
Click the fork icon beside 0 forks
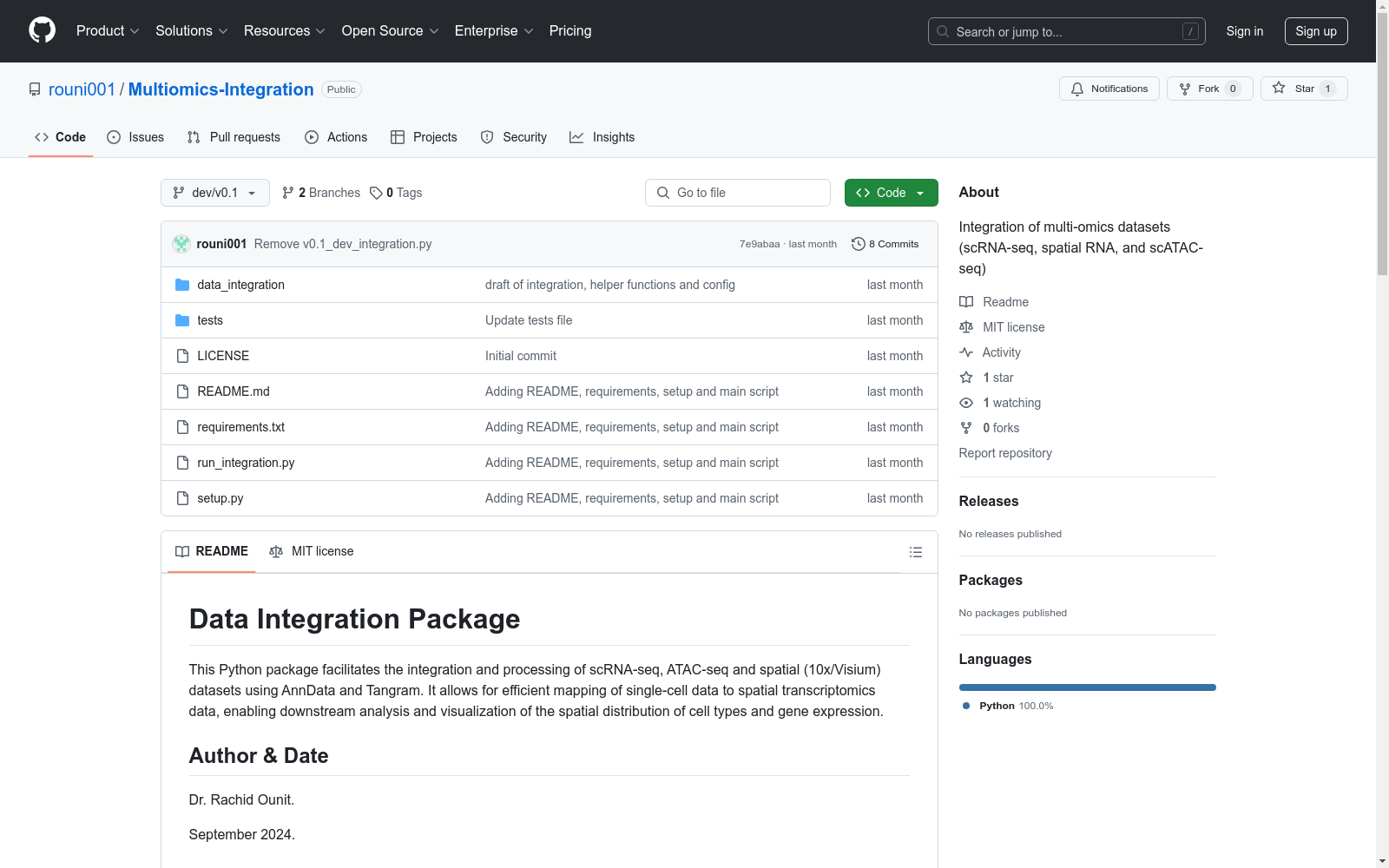coord(966,428)
